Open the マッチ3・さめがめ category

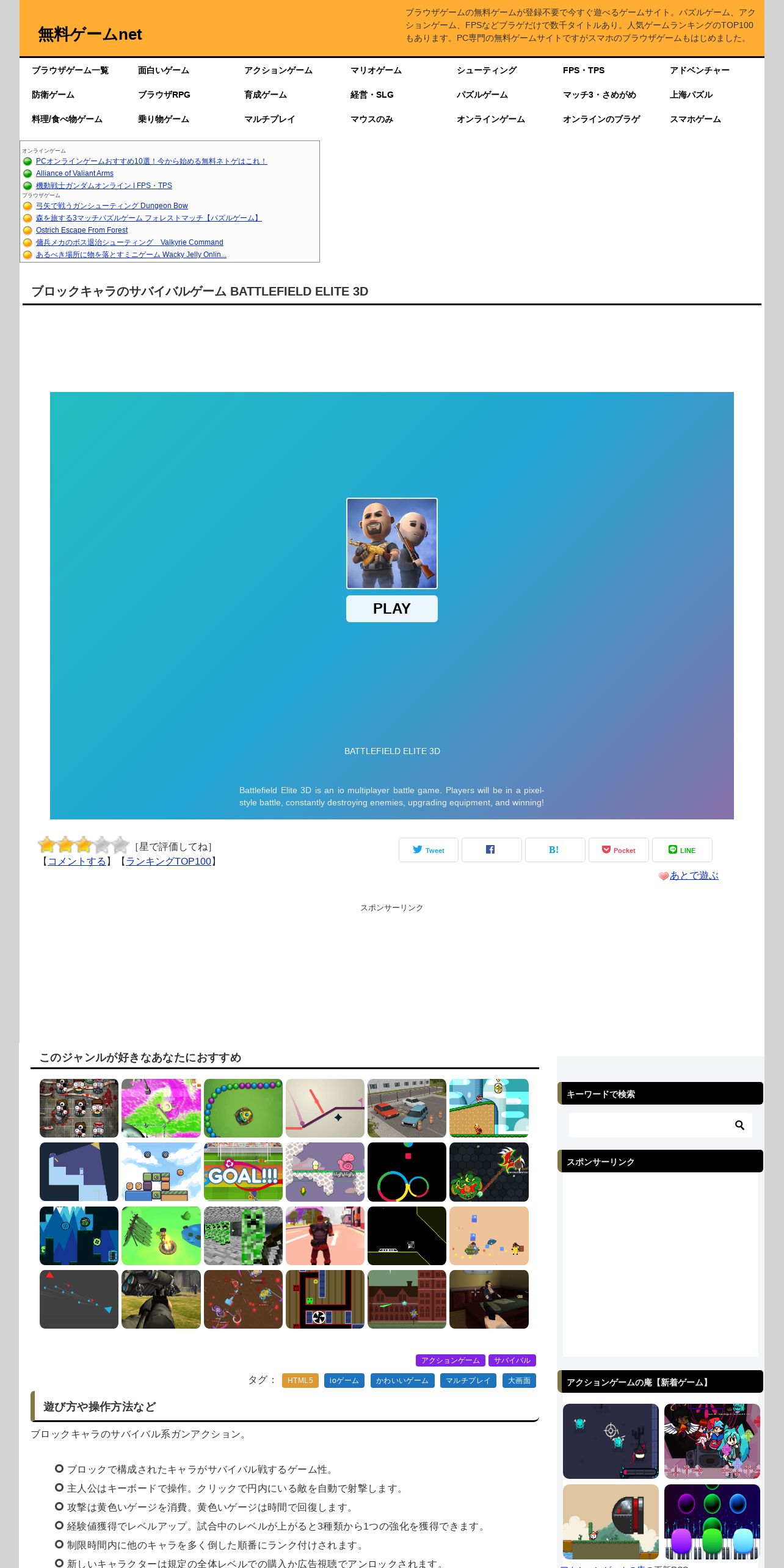pos(600,95)
